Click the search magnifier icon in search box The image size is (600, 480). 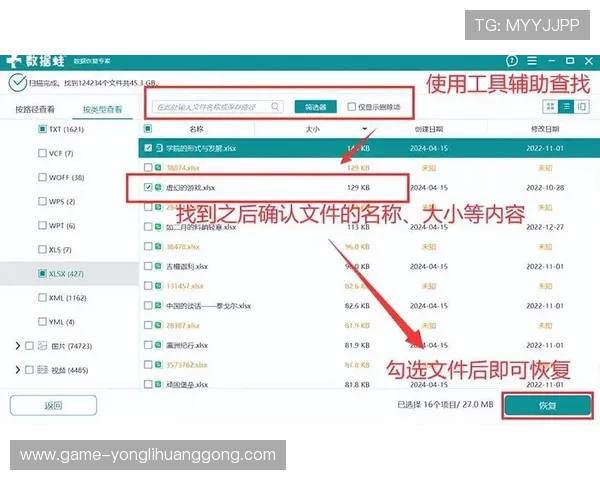click(x=275, y=106)
